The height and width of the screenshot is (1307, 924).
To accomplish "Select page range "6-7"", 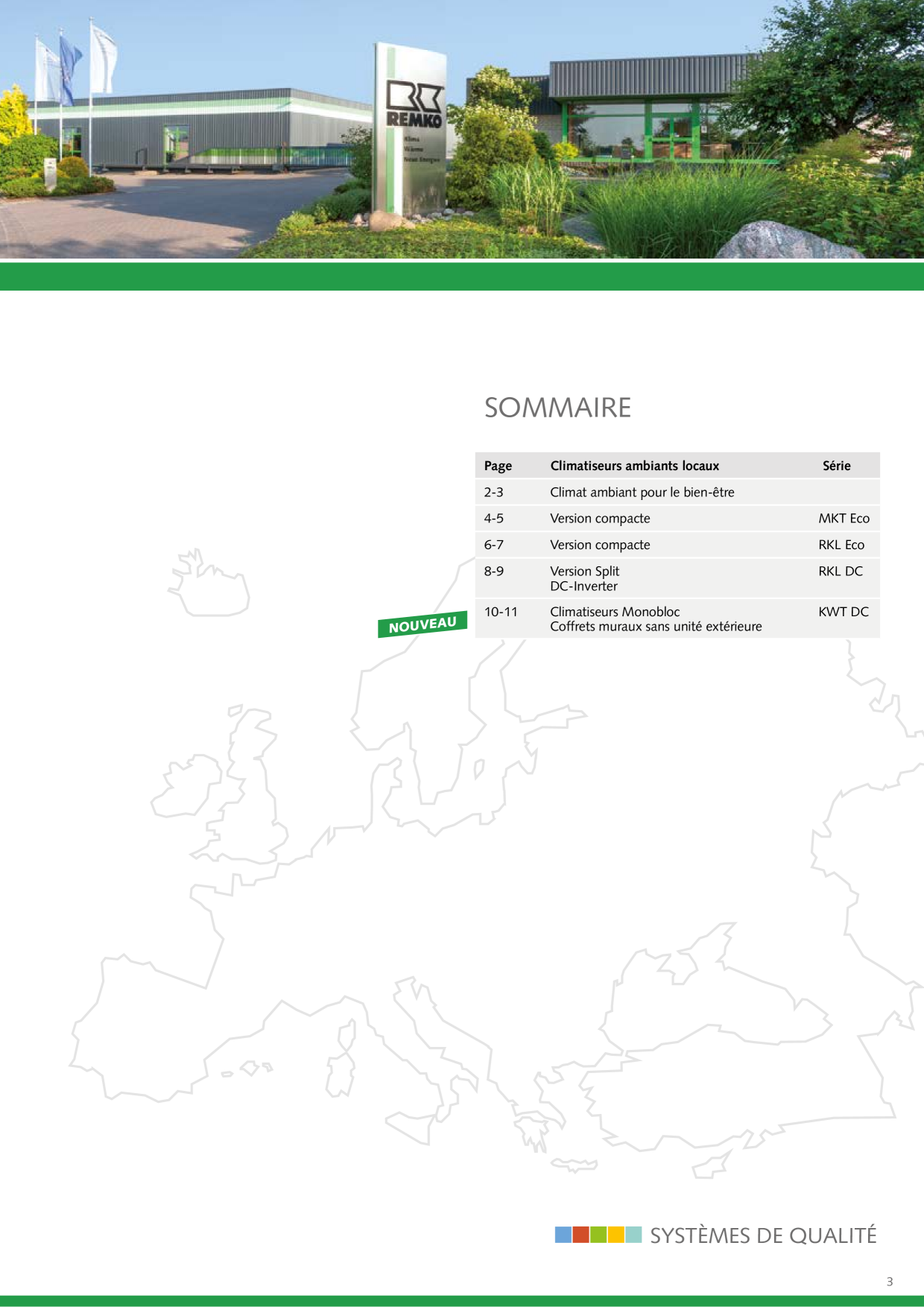I will click(493, 545).
